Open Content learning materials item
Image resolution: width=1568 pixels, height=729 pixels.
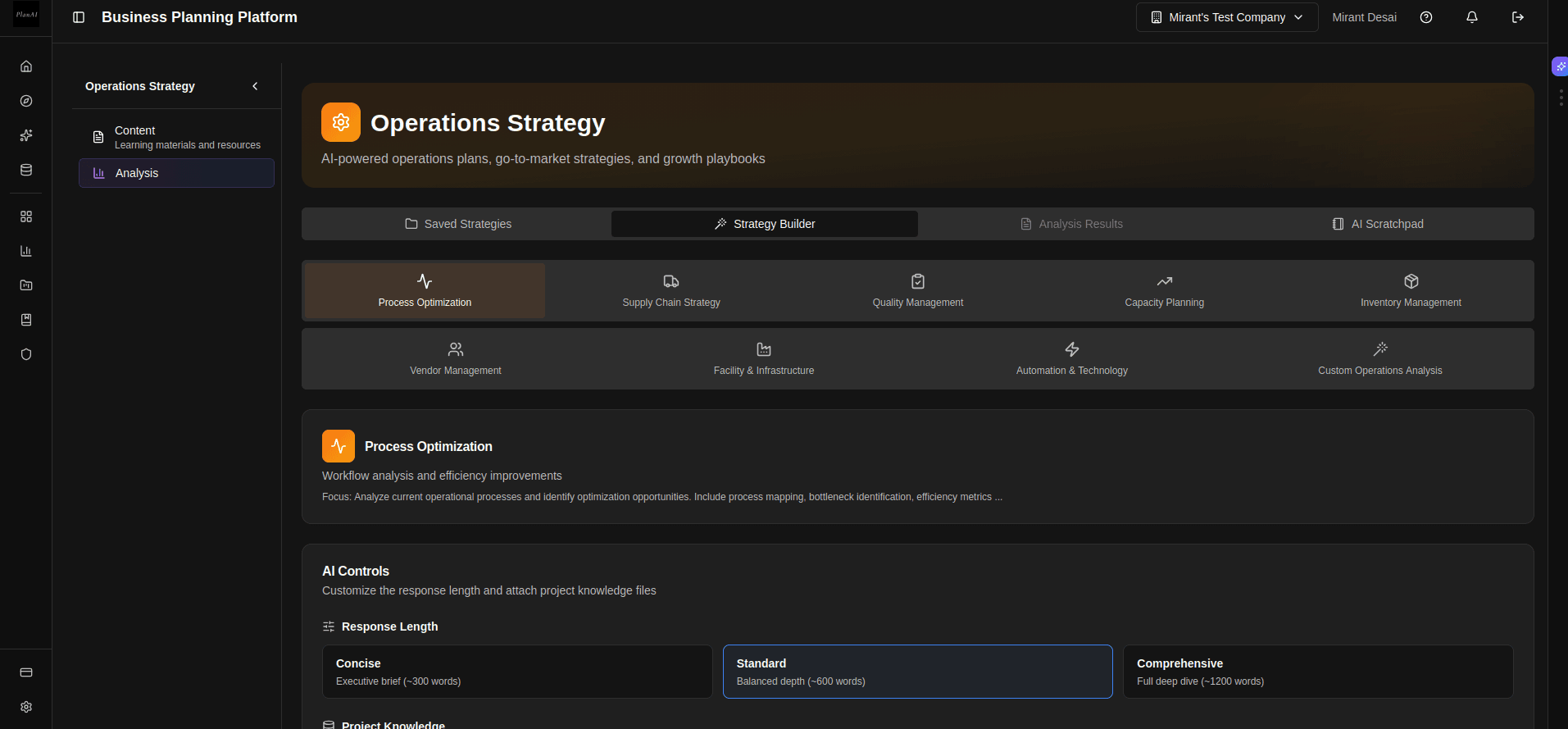[x=176, y=137]
